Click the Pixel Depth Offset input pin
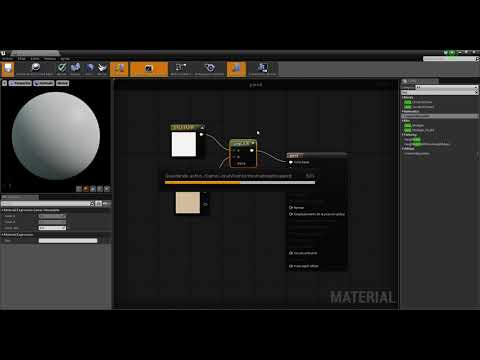Image resolution: width=480 pixels, height=360 pixels. pos(291,266)
